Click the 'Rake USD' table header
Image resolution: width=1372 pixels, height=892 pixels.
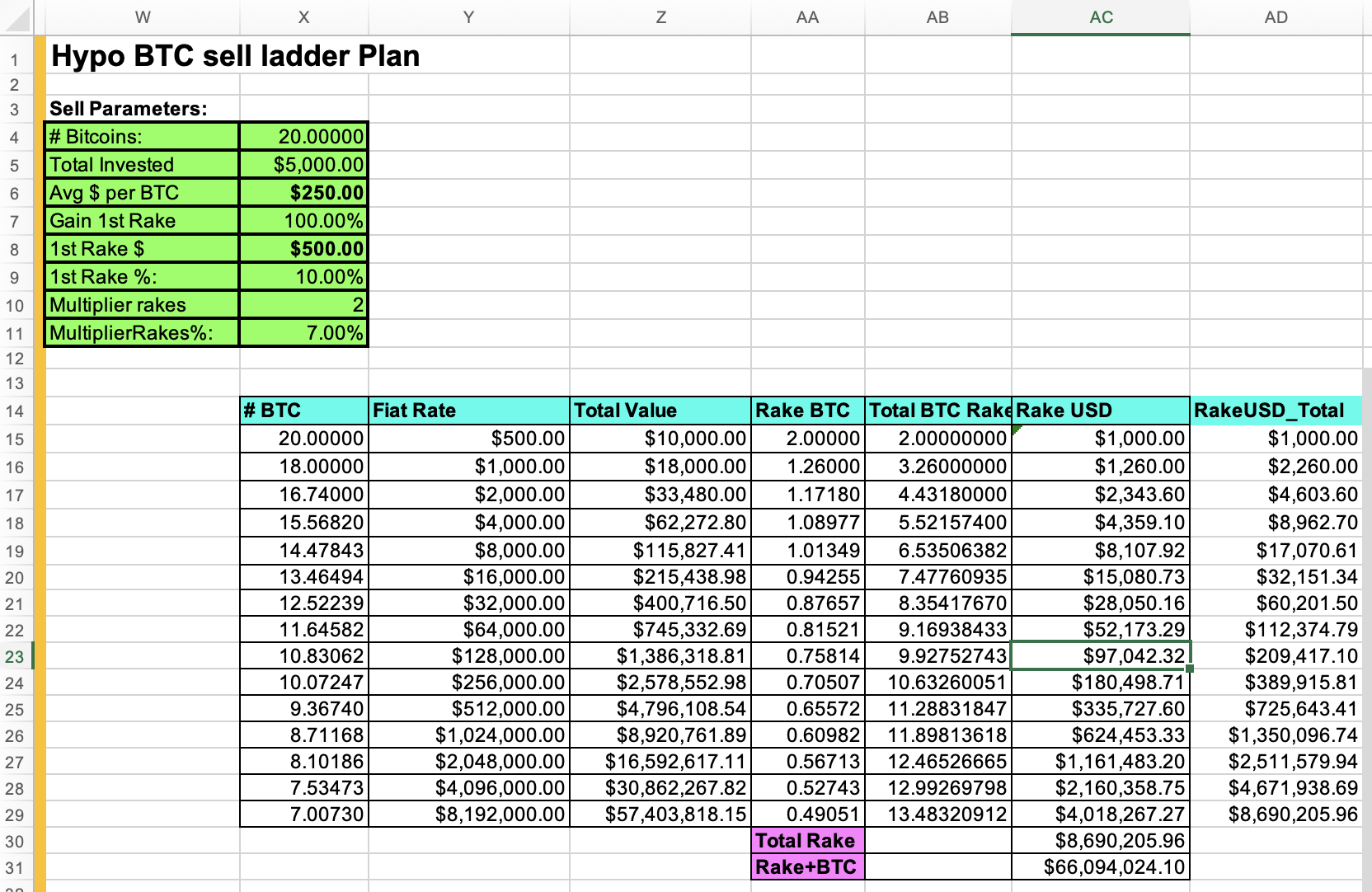coord(1101,411)
